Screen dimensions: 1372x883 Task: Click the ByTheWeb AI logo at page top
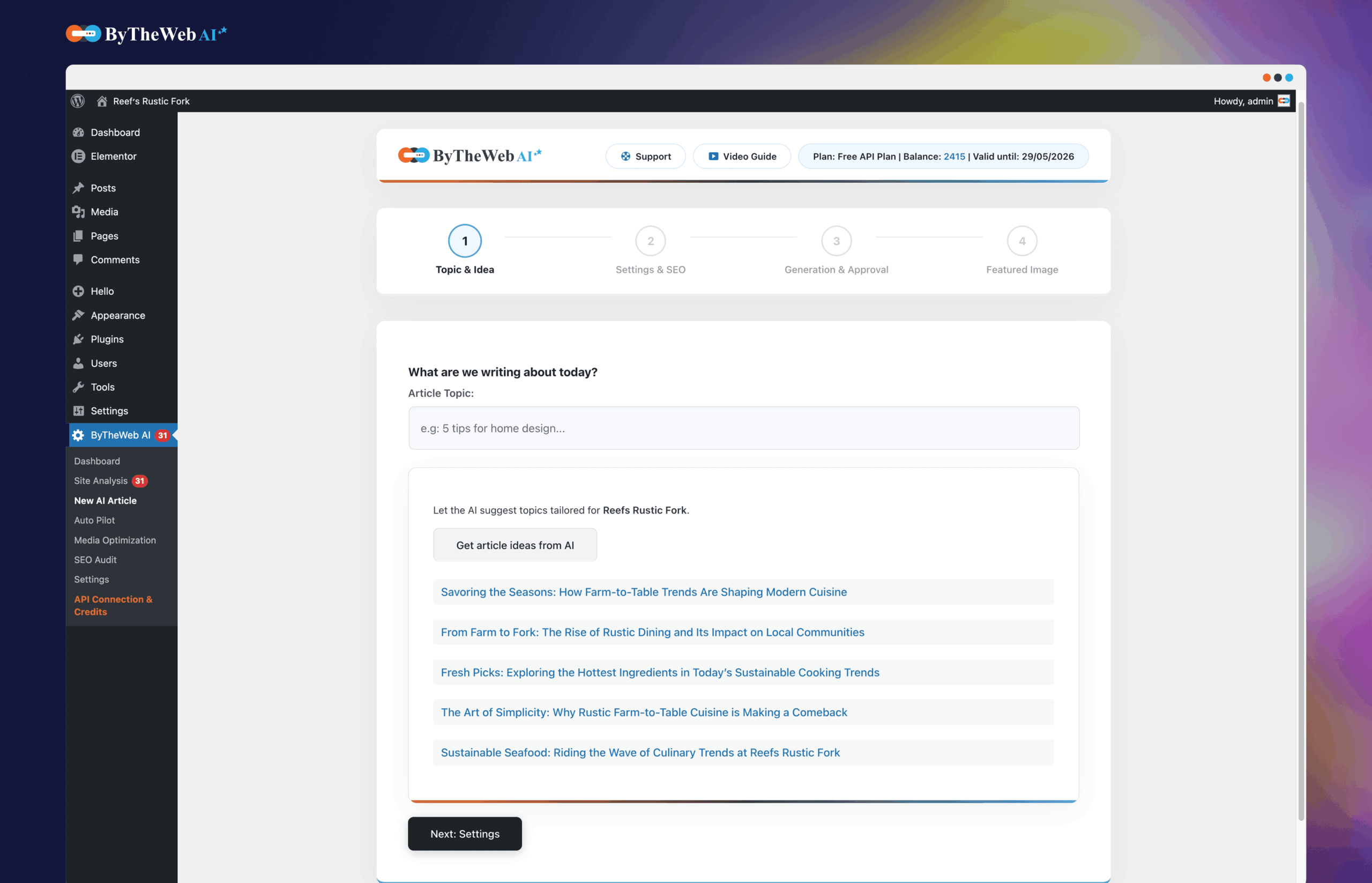tap(146, 34)
